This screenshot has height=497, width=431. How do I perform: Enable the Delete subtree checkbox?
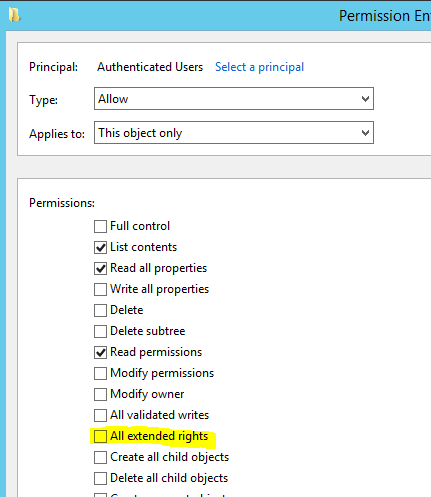pos(100,331)
